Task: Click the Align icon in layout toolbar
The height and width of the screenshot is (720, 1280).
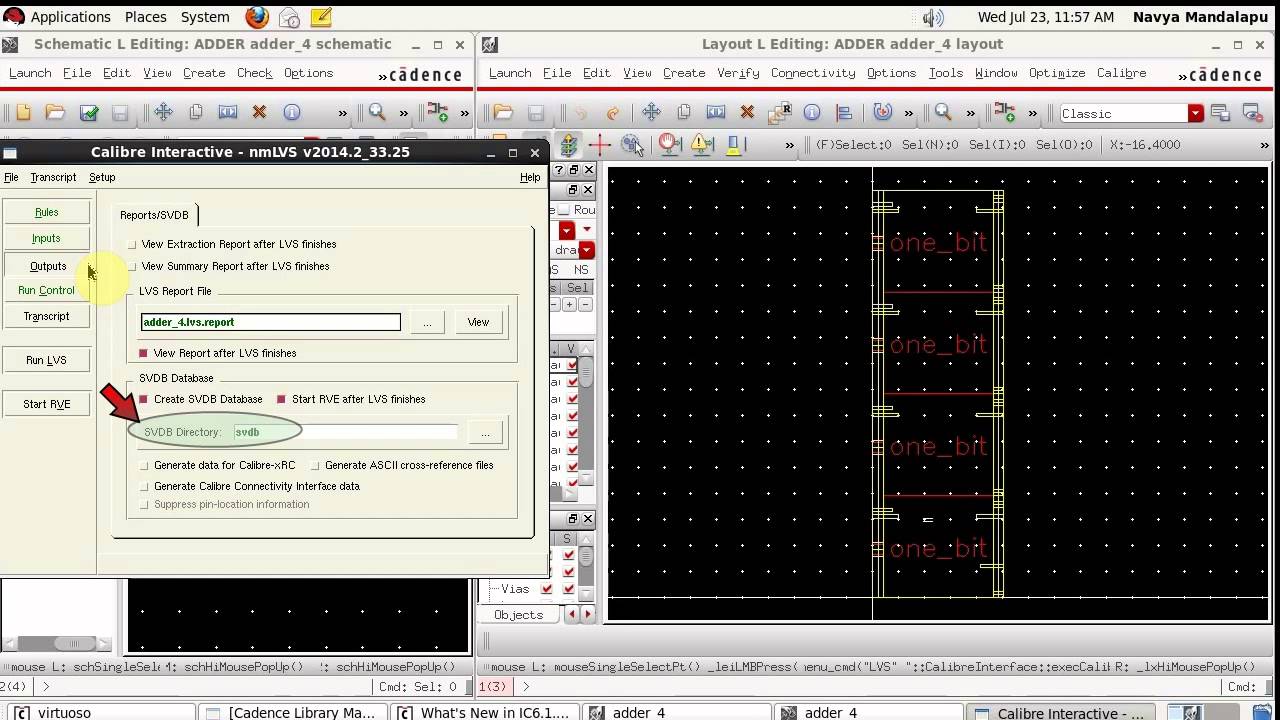Action: click(844, 113)
